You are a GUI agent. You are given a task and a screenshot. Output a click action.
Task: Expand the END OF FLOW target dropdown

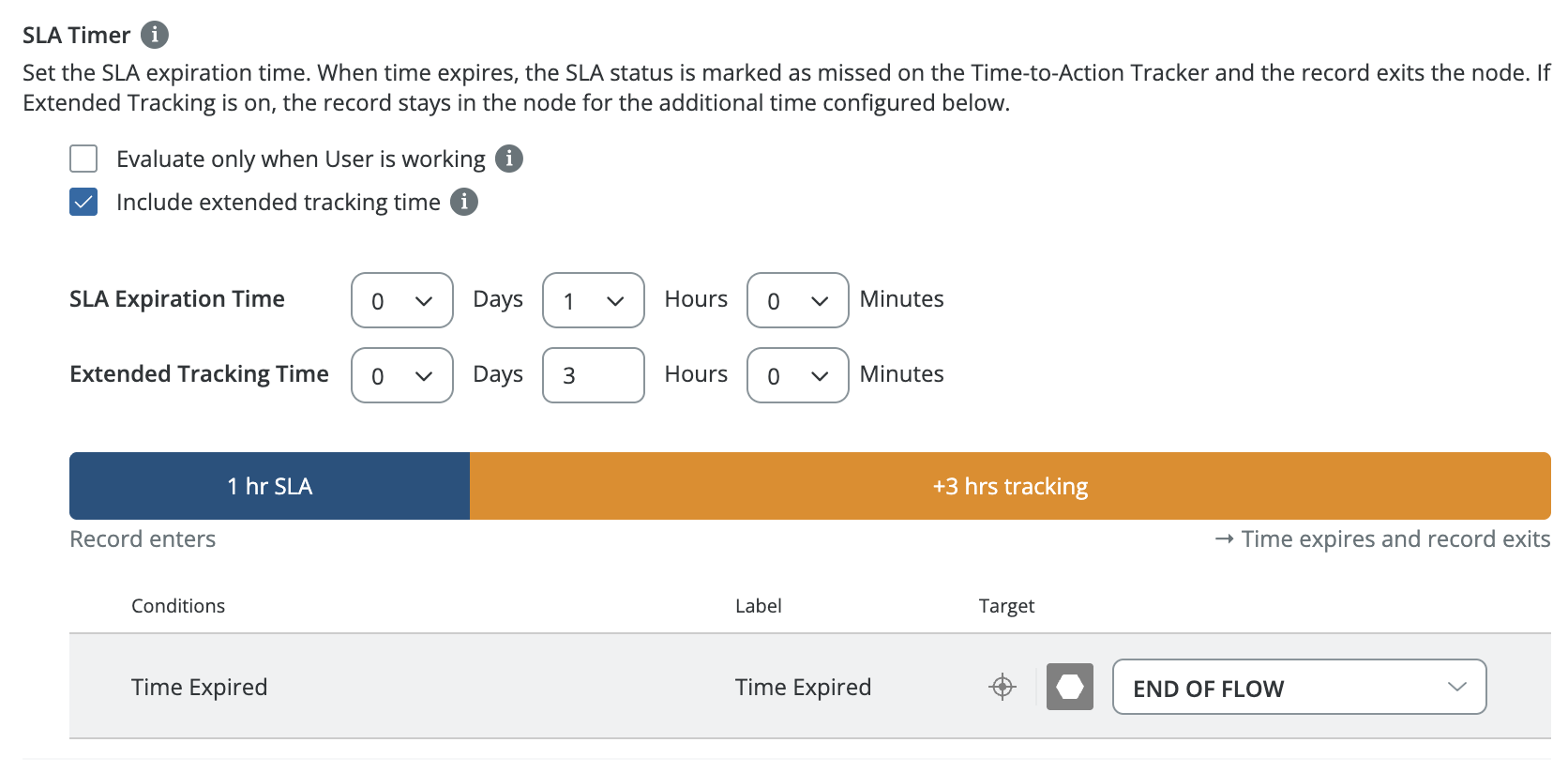(1300, 687)
